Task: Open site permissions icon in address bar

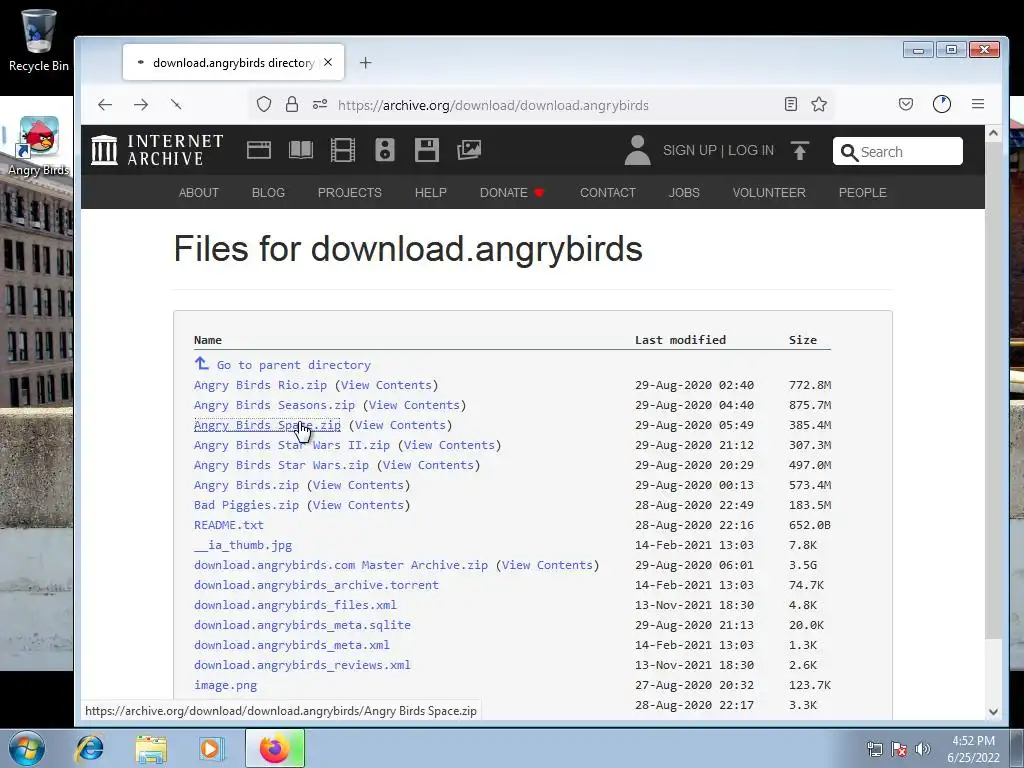Action: click(319, 104)
